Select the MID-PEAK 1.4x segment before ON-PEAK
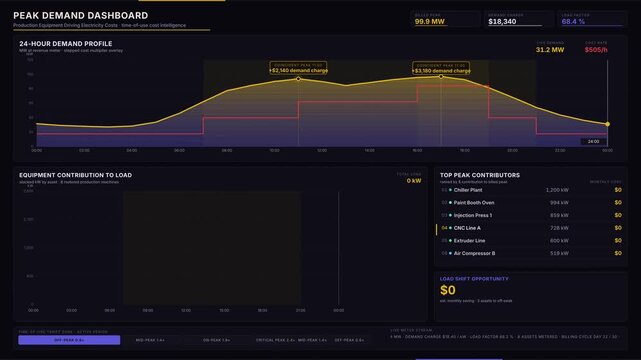The width and height of the screenshot is (641, 360). point(150,340)
